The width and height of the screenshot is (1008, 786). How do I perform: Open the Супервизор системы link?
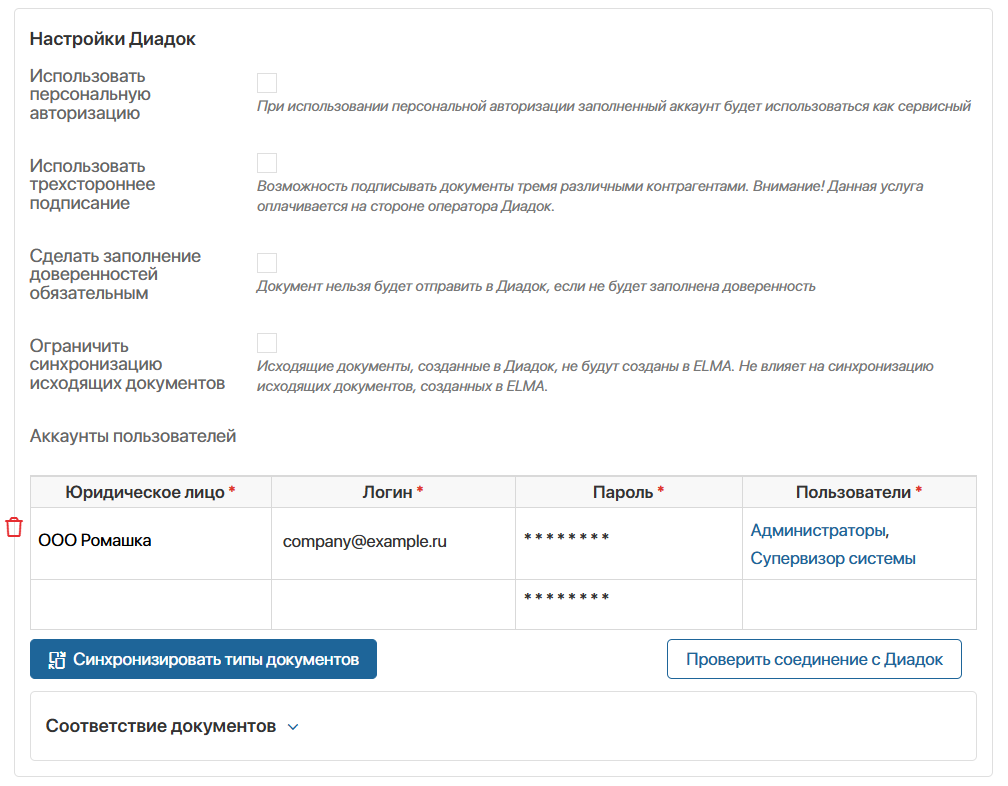pyautogui.click(x=832, y=559)
